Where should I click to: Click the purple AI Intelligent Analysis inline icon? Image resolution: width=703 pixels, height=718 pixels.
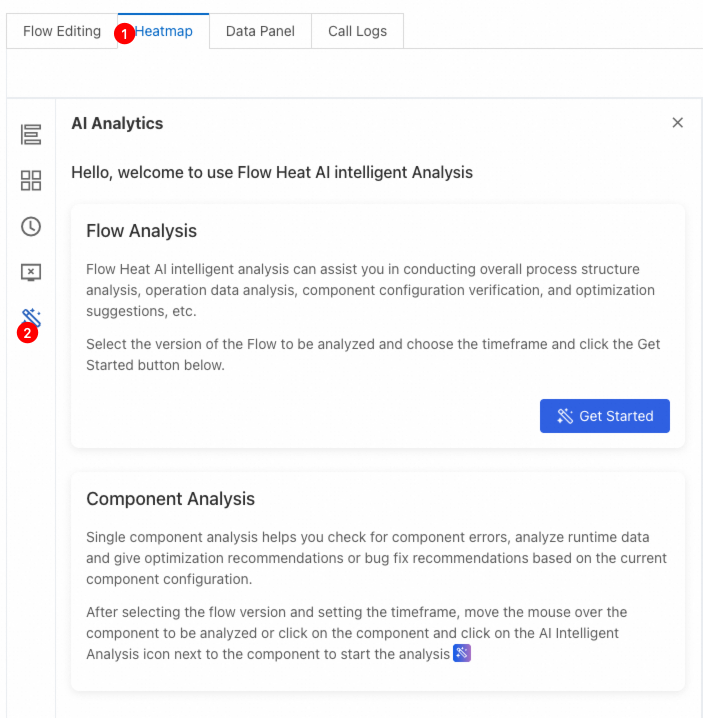[462, 653]
